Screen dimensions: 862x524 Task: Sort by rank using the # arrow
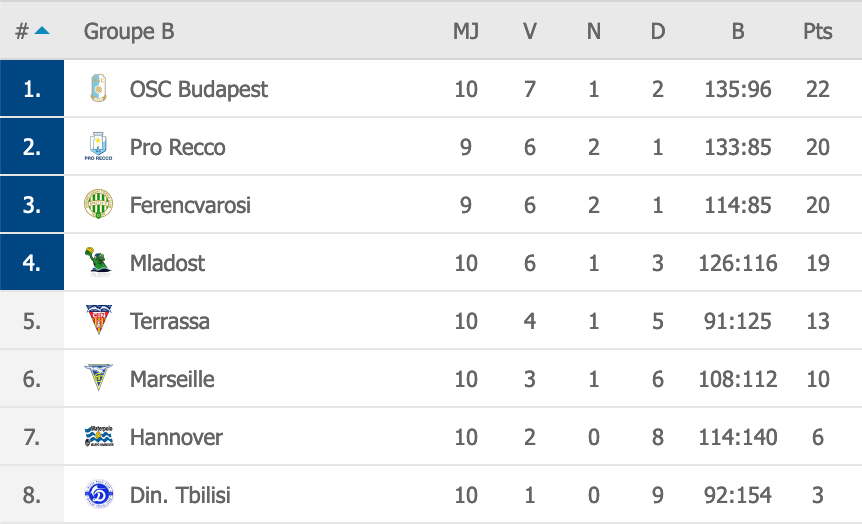(x=32, y=31)
